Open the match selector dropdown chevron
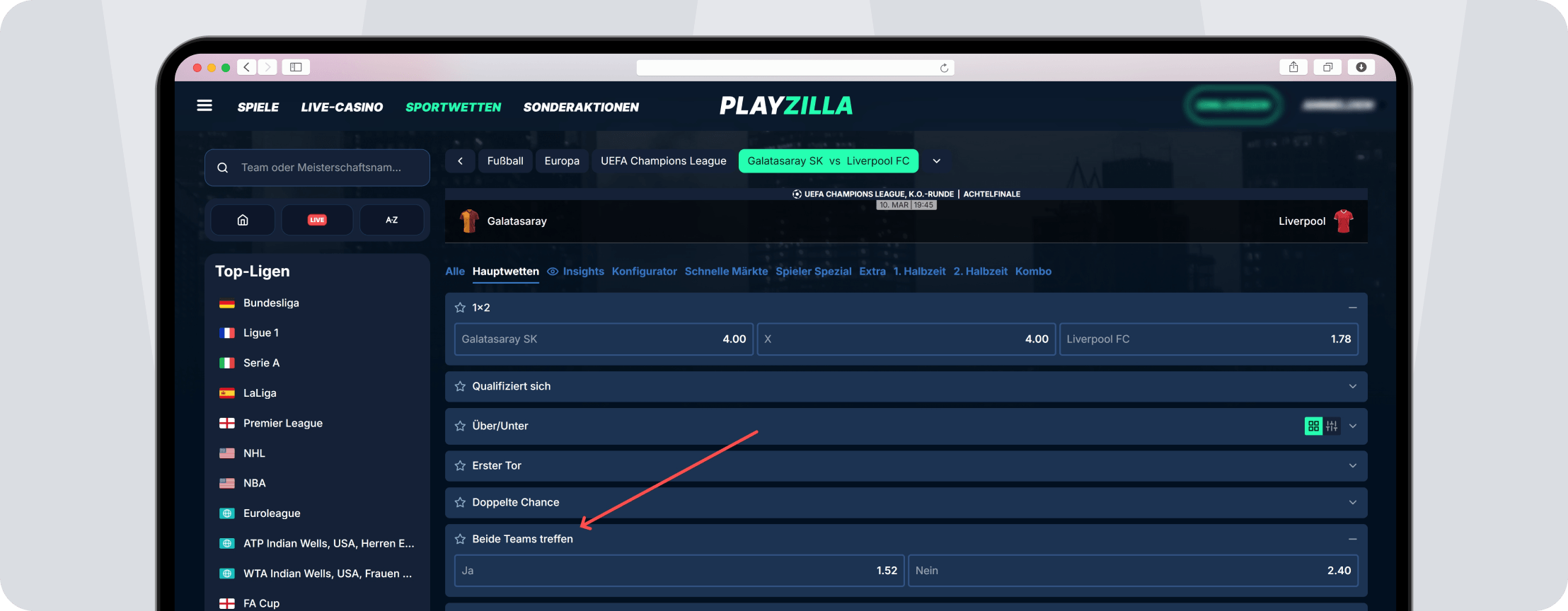 click(936, 161)
